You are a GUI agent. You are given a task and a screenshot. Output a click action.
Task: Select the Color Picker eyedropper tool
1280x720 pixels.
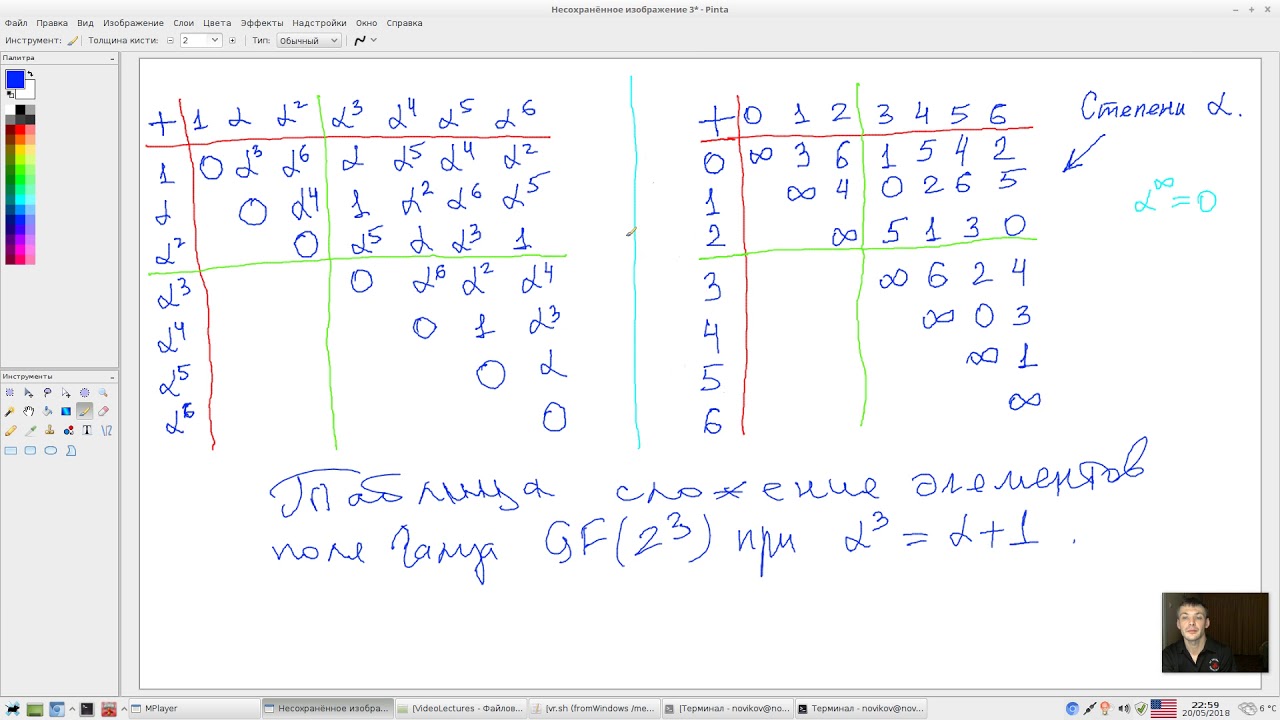(30, 430)
